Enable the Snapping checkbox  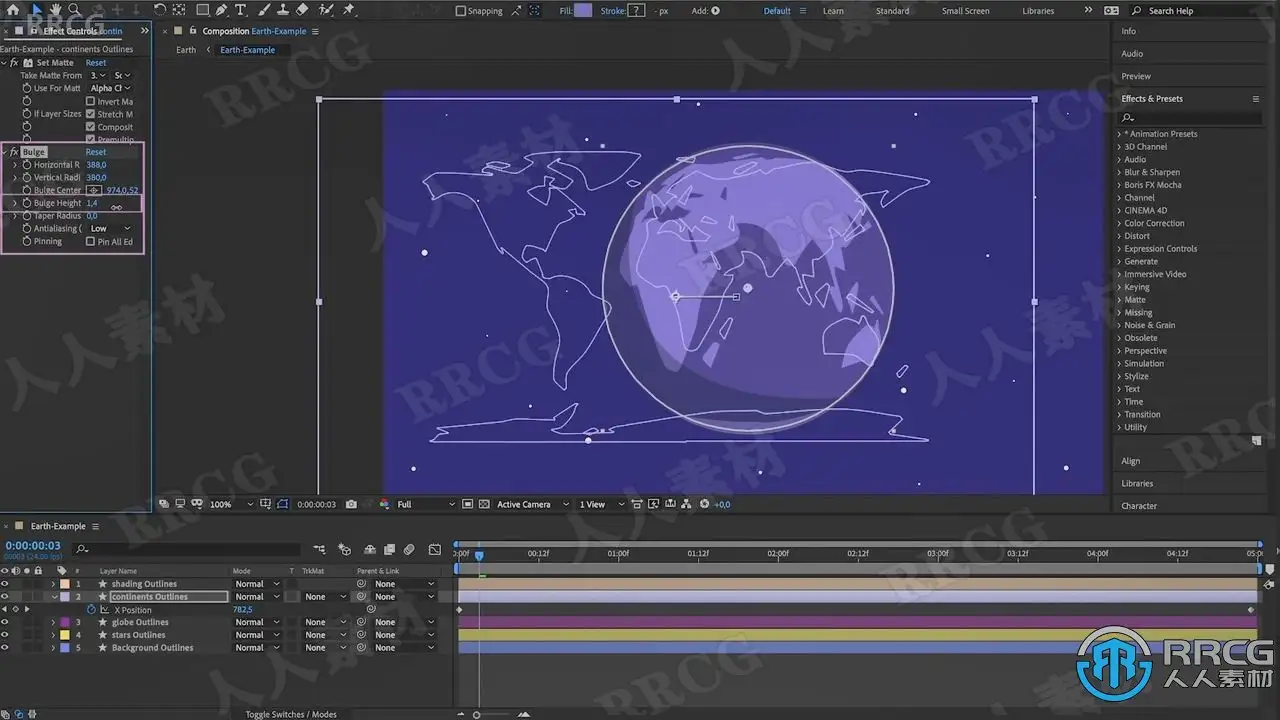(x=461, y=11)
